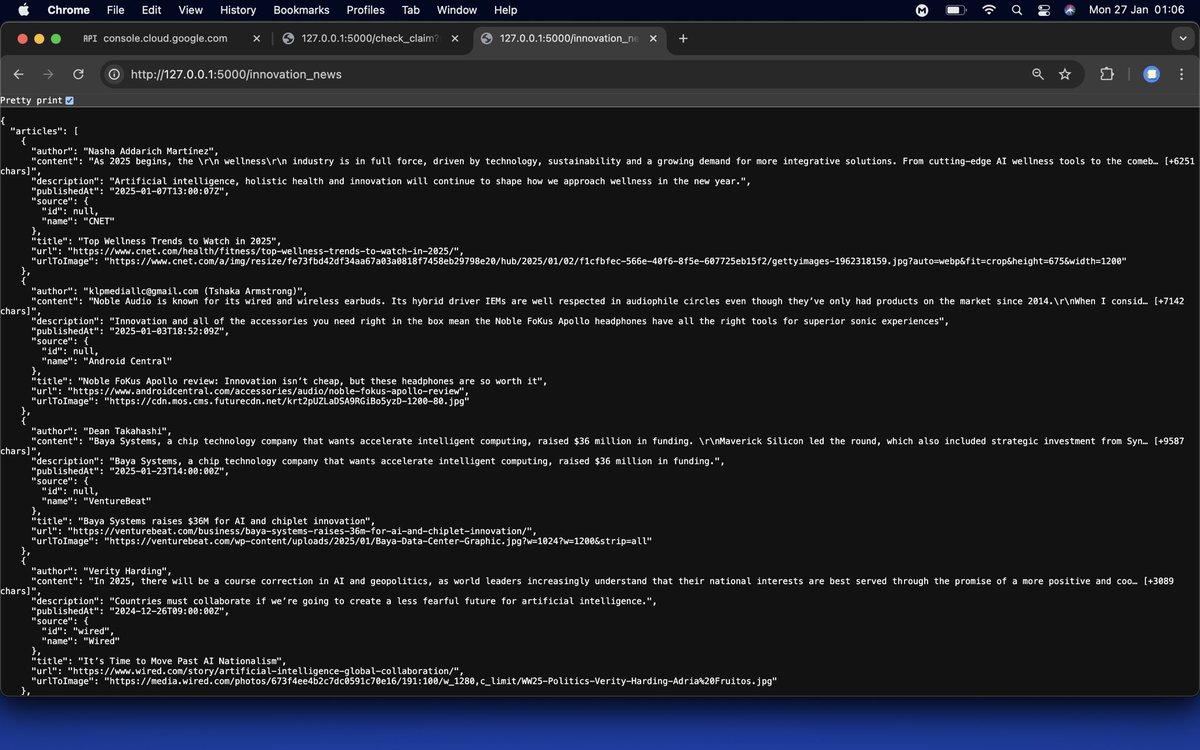Viewport: 1200px width, 750px height.
Task: Open the View menu
Action: (x=190, y=10)
